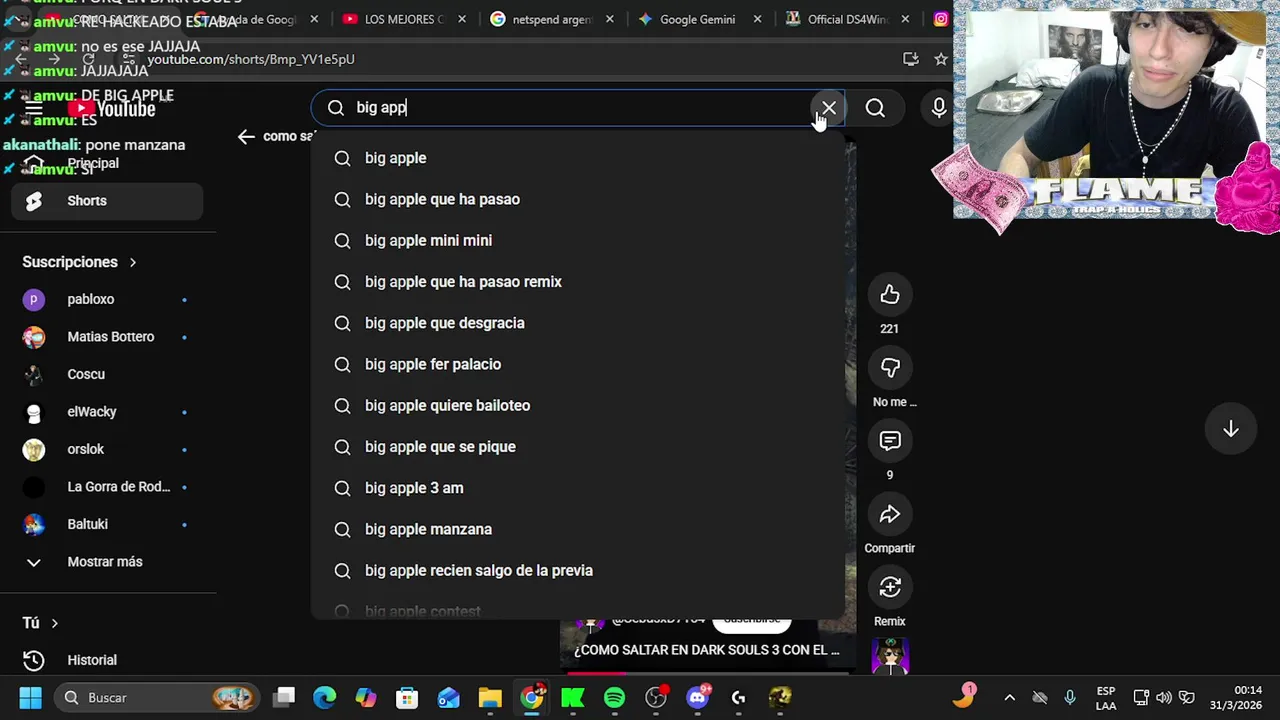
Task: Select suggestion 'big apple recien salgo de la previa'
Action: point(578,570)
